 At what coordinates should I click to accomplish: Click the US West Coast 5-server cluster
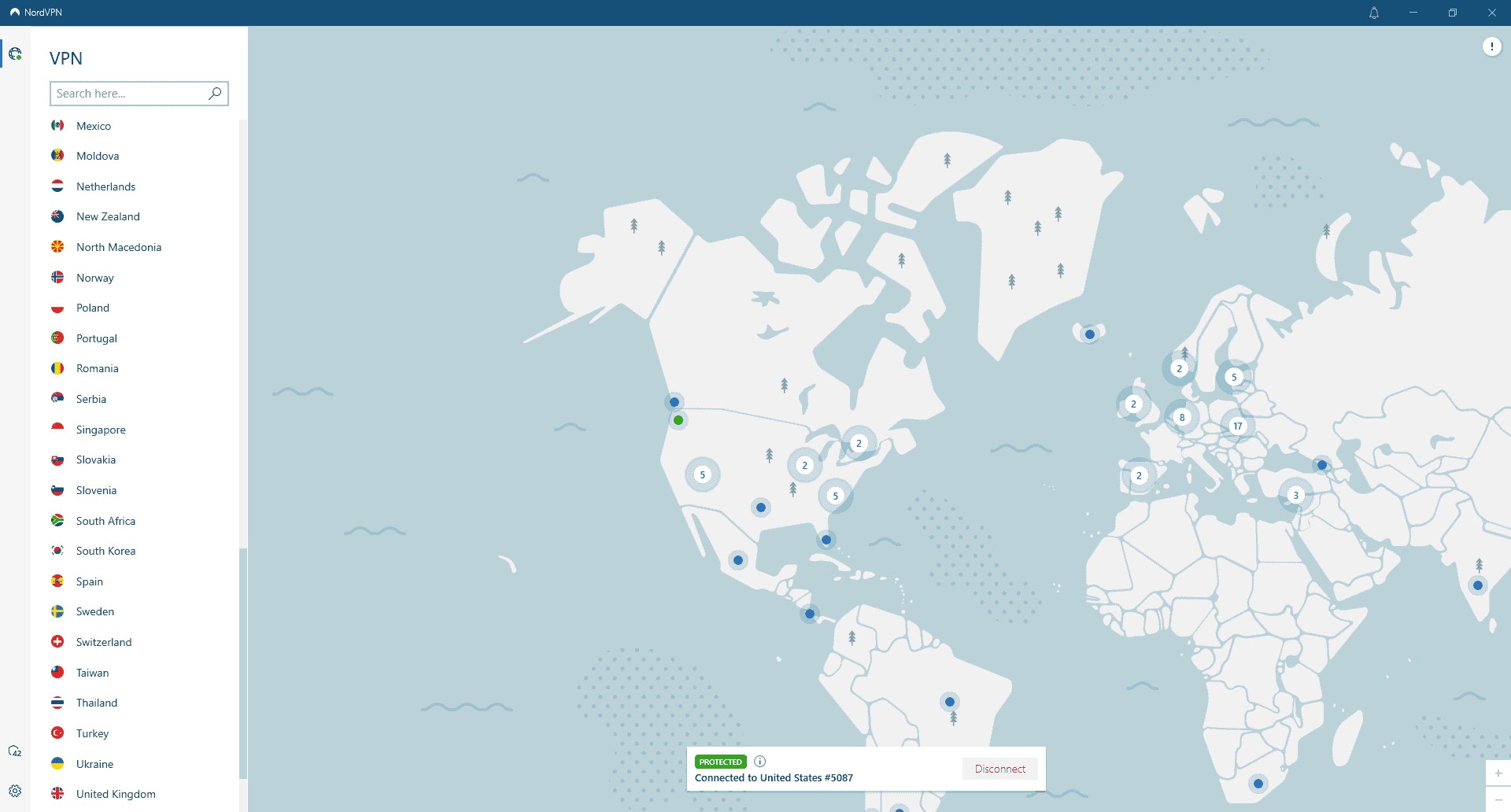(703, 474)
